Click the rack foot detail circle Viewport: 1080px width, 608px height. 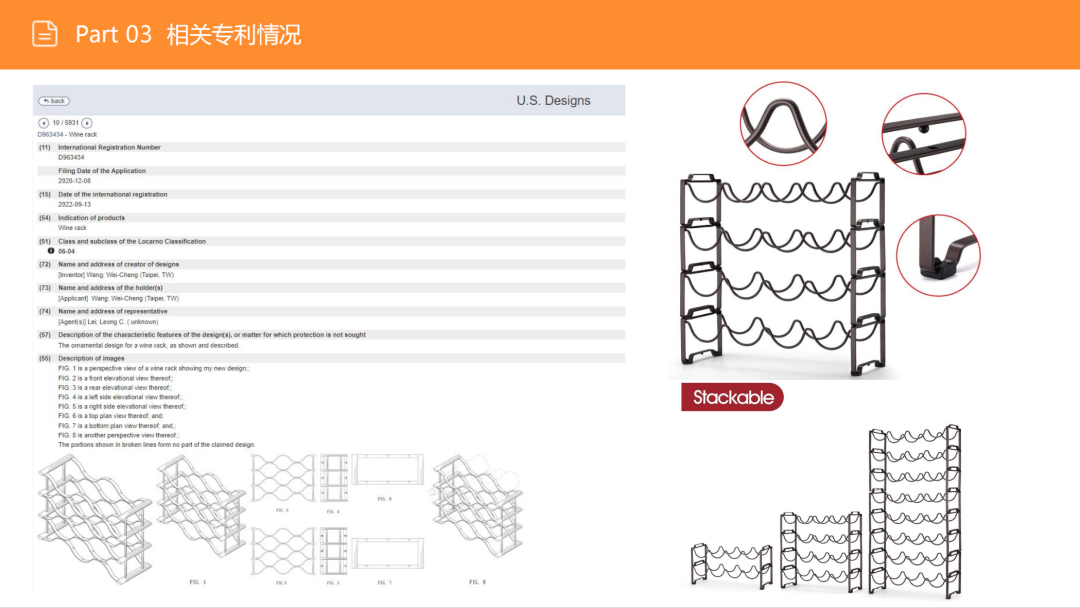coord(938,255)
